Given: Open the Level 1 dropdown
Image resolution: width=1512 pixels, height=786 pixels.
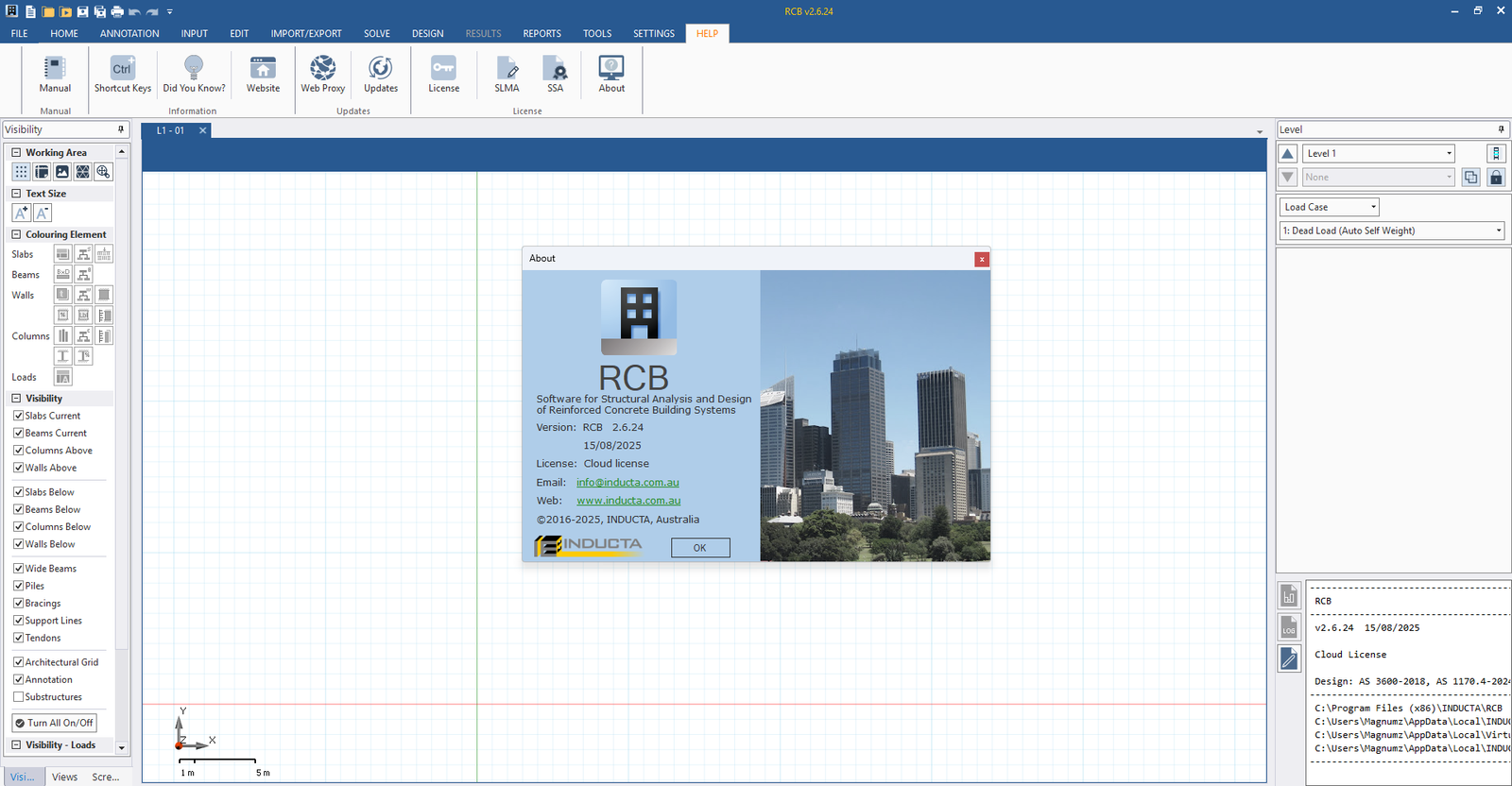Looking at the screenshot, I should (1379, 153).
